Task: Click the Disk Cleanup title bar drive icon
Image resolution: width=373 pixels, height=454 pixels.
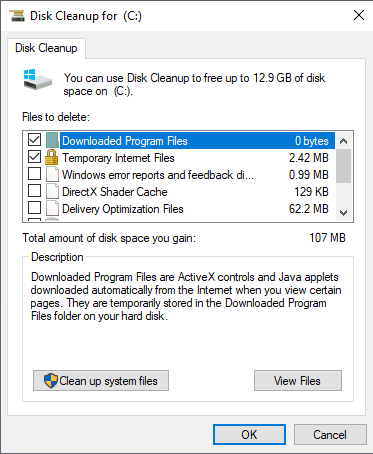Action: [17, 16]
